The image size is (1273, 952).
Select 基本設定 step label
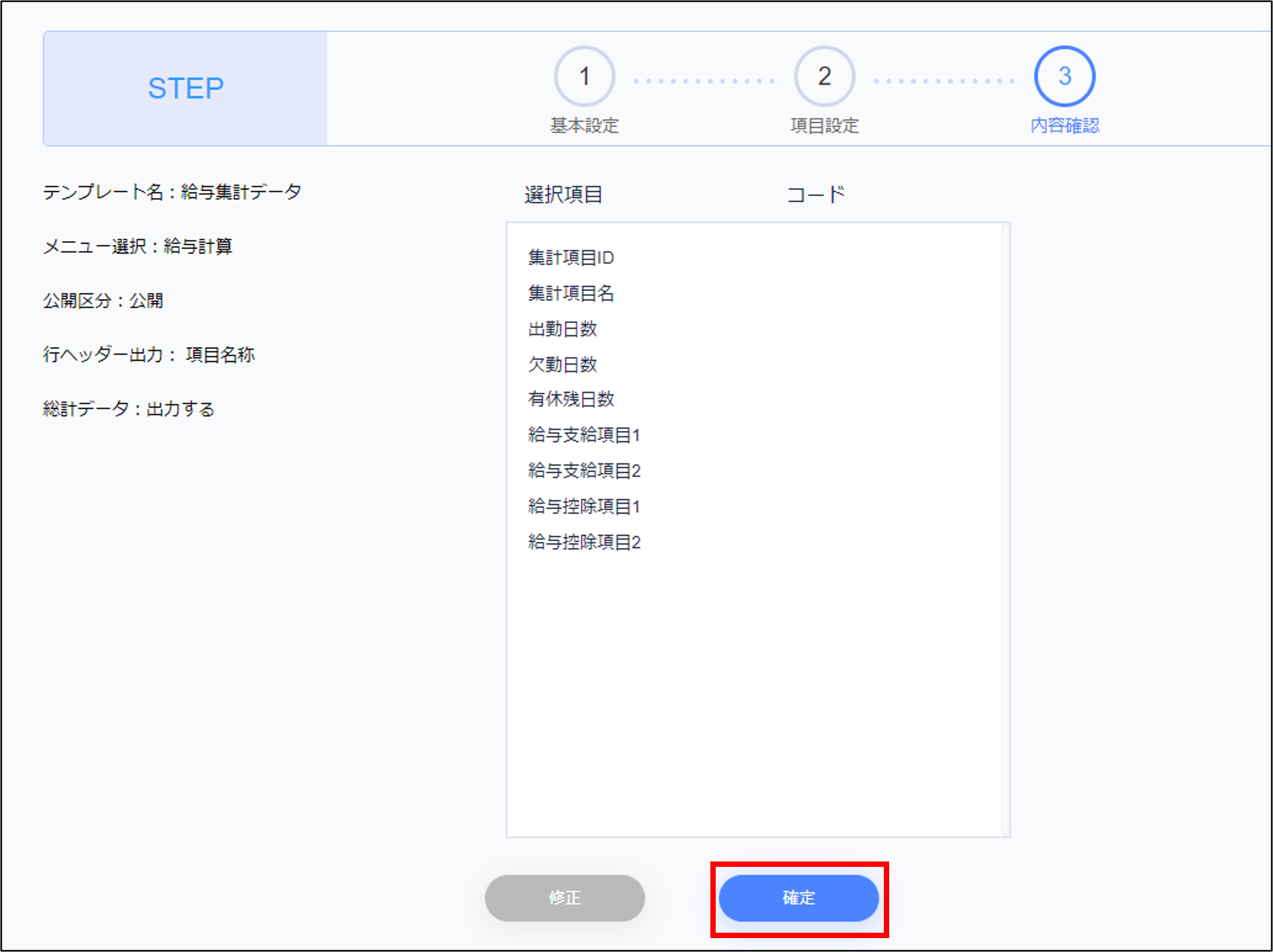(x=584, y=125)
